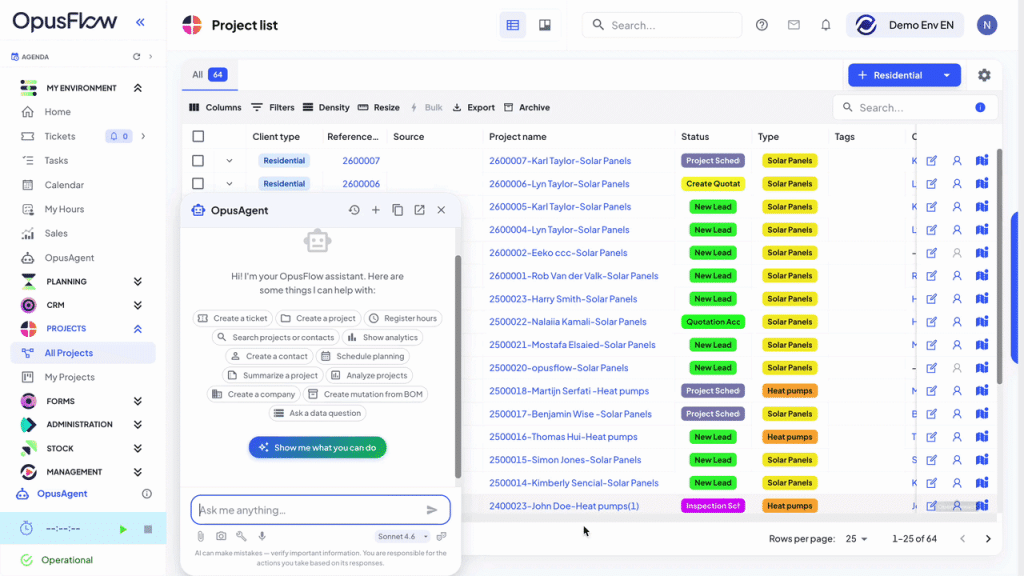This screenshot has height=576, width=1024.
Task: Open notifications bell icon
Action: pos(825,25)
